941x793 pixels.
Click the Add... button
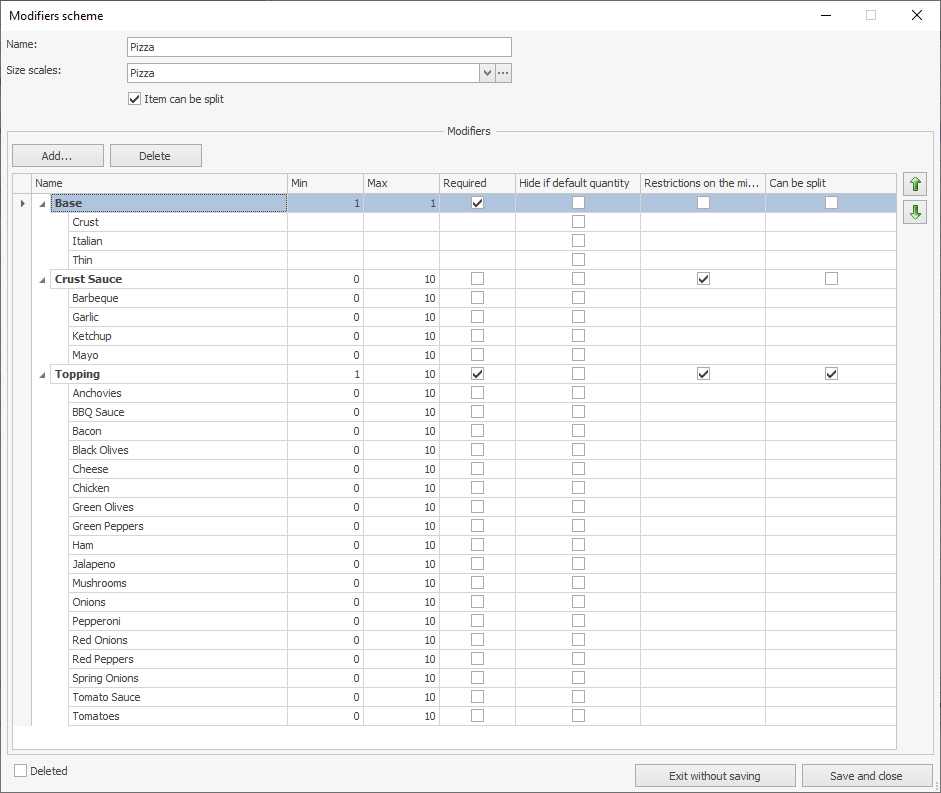click(x=57, y=156)
